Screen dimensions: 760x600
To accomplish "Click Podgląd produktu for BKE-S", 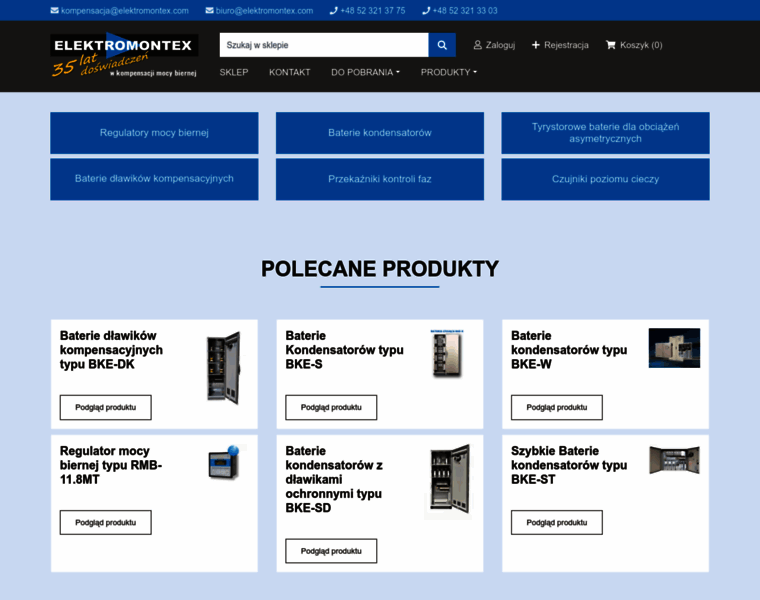I will (x=331, y=407).
